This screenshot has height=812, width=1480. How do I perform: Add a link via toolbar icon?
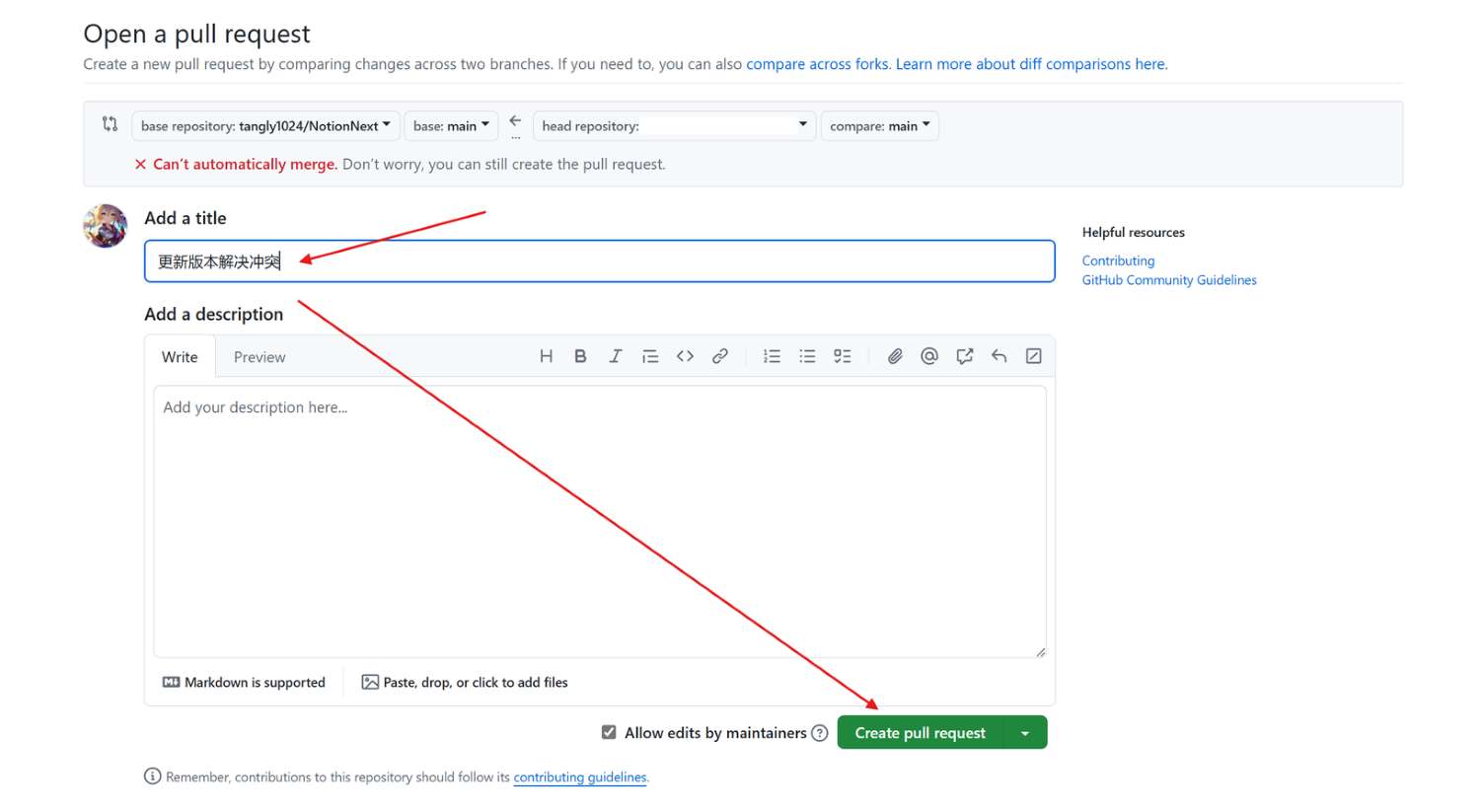click(x=720, y=356)
